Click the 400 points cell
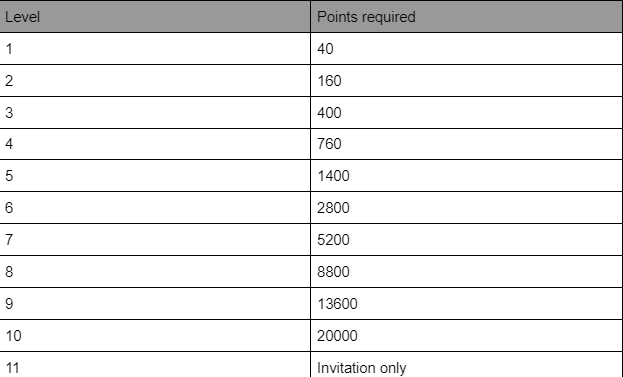Screen dimensions: 623x377 pyautogui.click(x=466, y=112)
